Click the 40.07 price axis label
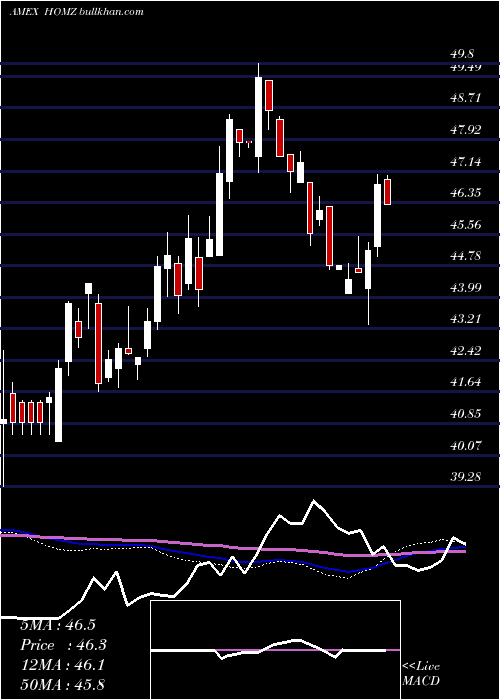Screen dimensions: 500x700 466,445
